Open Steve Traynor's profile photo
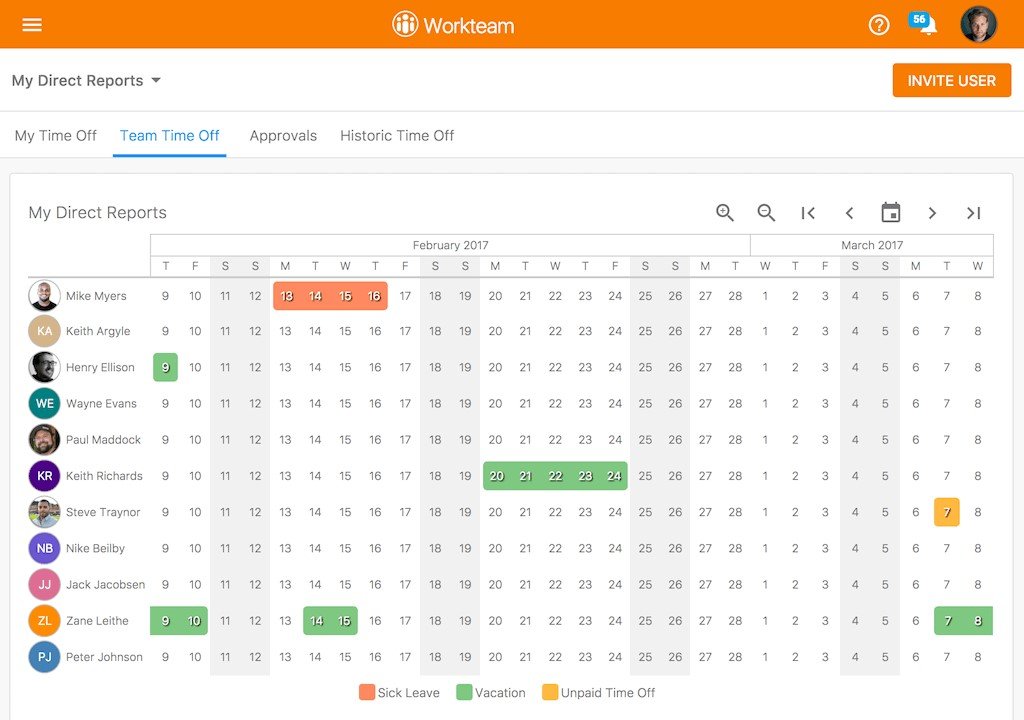1024x720 pixels. tap(44, 512)
